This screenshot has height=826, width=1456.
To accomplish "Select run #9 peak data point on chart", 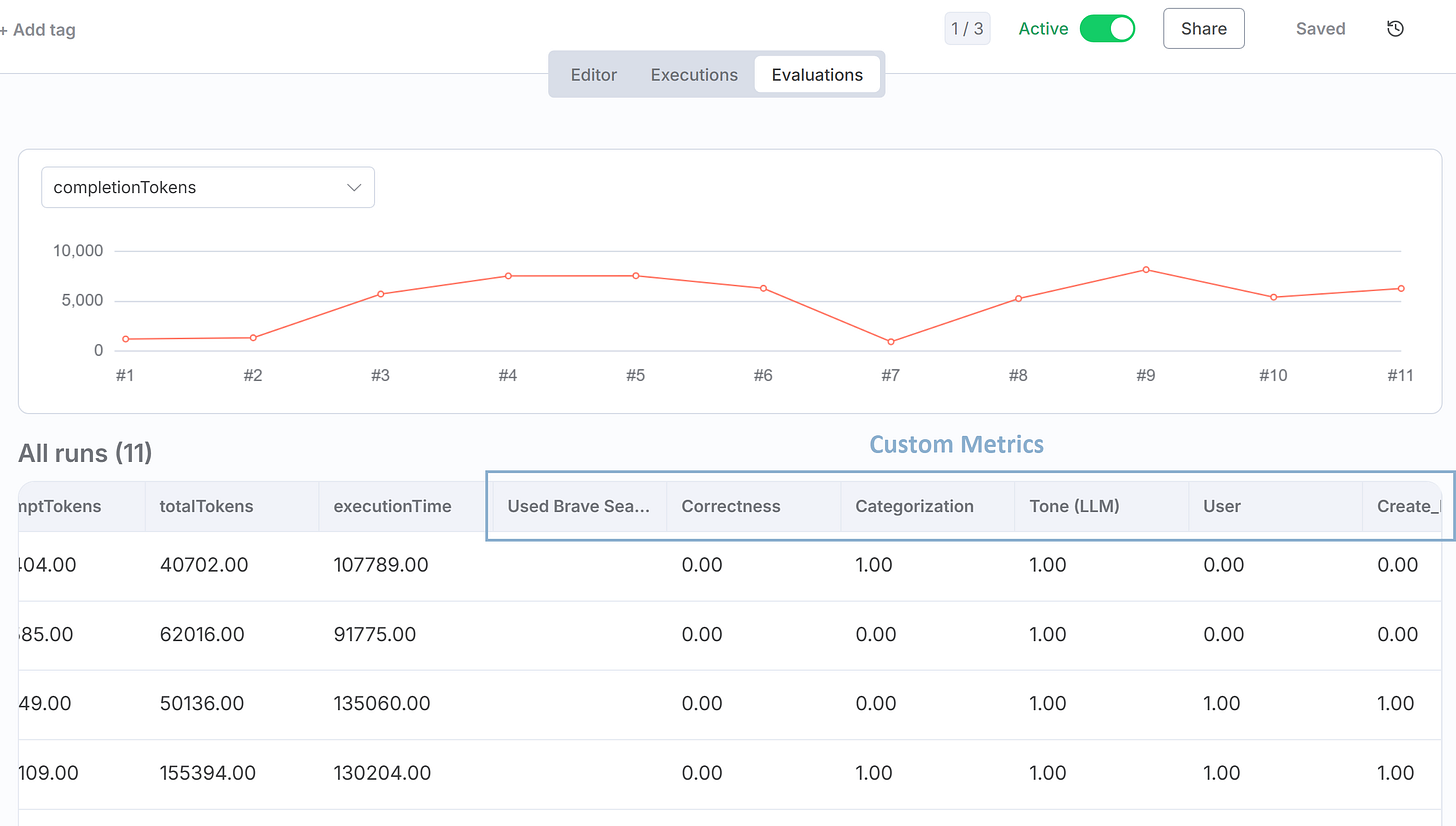I will pyautogui.click(x=1145, y=270).
